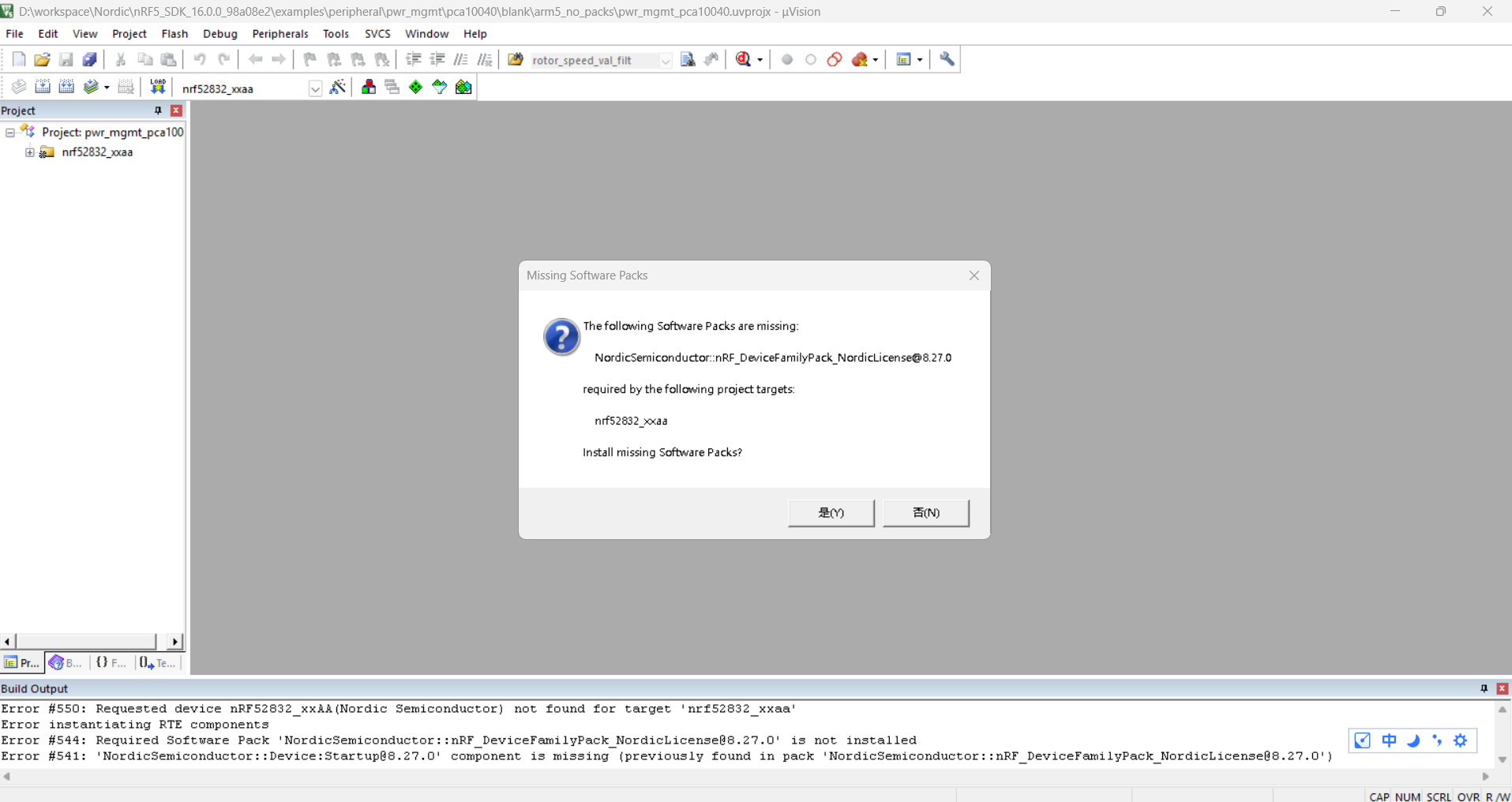Screen dimensions: 1512x802
Task: Save all files icon
Action: point(89,60)
